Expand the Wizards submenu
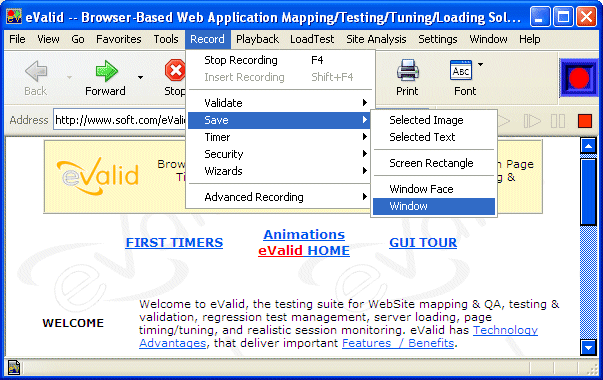603x380 pixels. pos(279,171)
